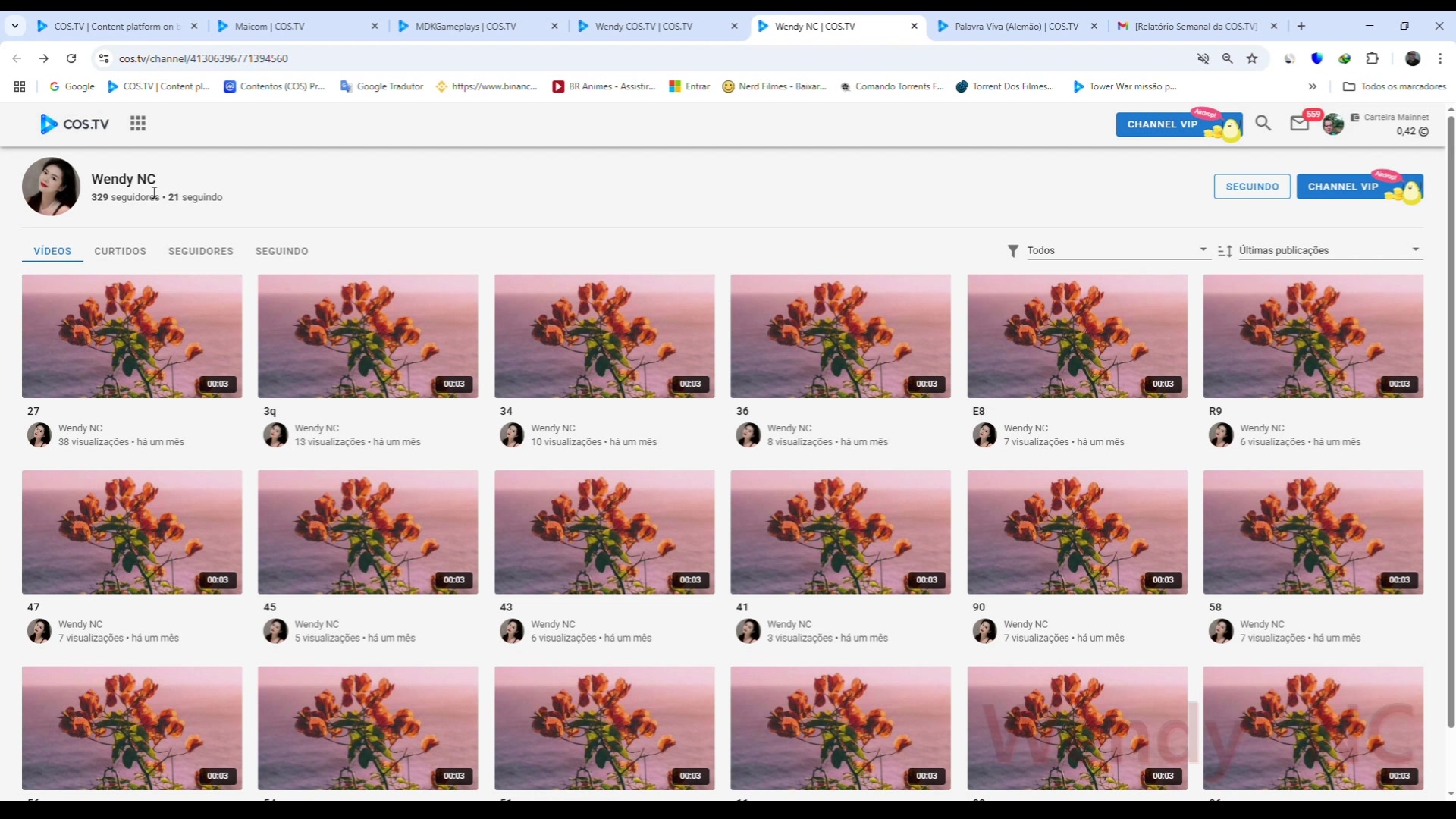The width and height of the screenshot is (1456, 819).
Task: Expand the Todos filter dropdown
Action: pos(1116,250)
